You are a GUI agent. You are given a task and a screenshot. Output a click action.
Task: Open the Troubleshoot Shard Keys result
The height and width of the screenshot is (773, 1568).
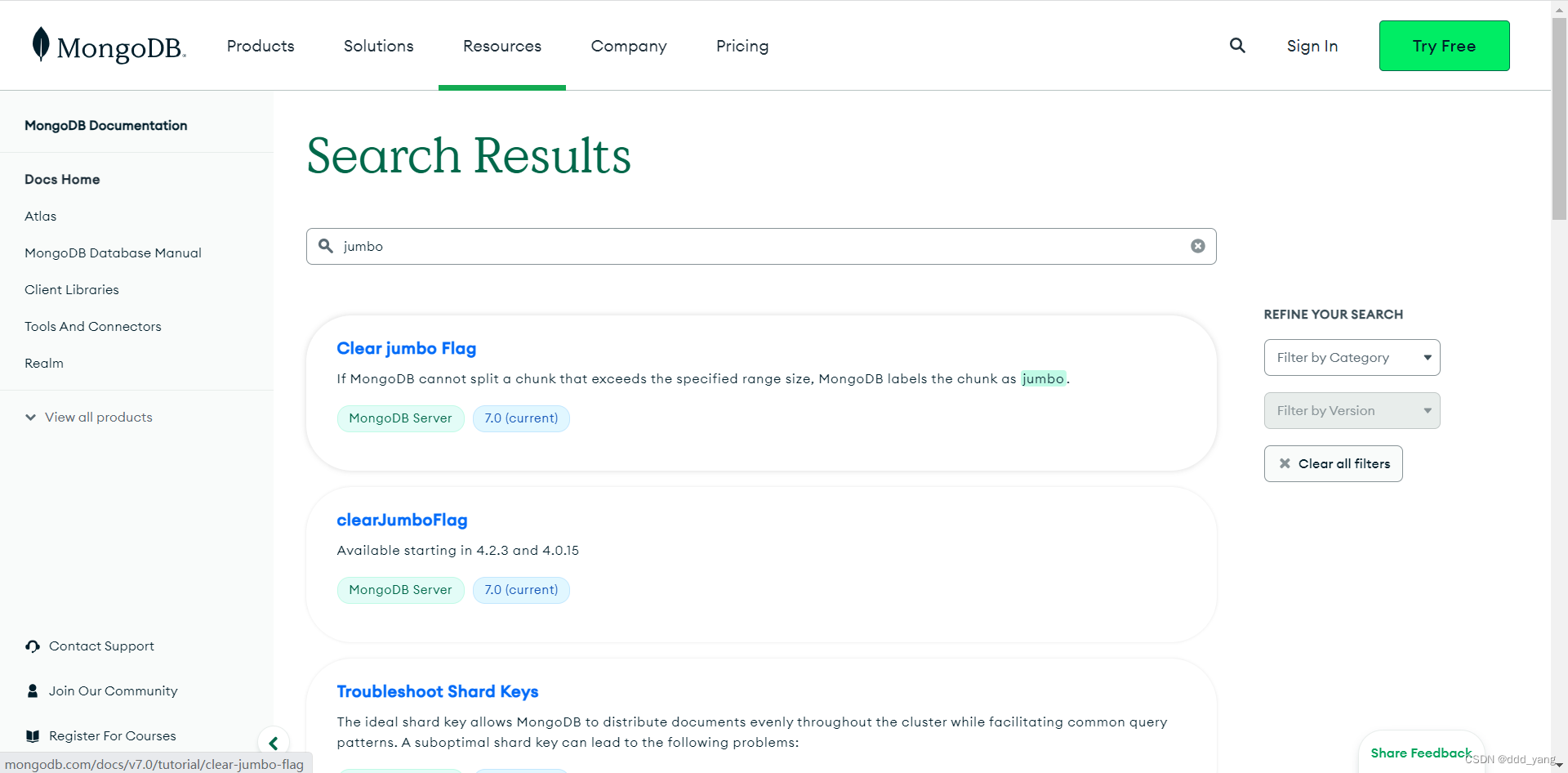point(438,690)
